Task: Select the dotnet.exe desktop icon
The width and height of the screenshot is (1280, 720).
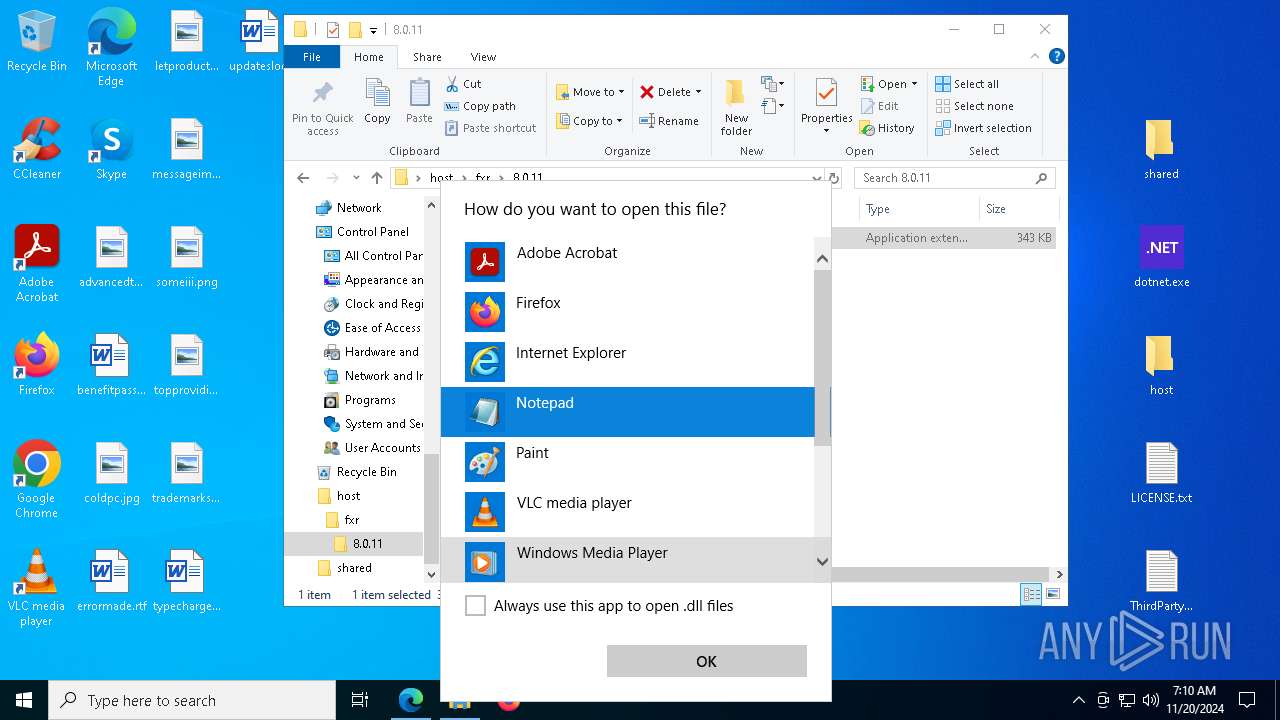Action: pos(1161,257)
